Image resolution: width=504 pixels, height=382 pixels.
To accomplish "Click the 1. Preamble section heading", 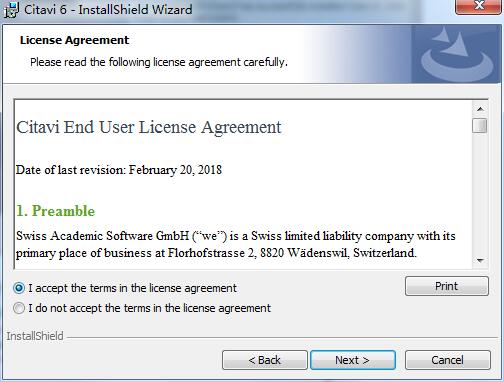I will [x=56, y=211].
